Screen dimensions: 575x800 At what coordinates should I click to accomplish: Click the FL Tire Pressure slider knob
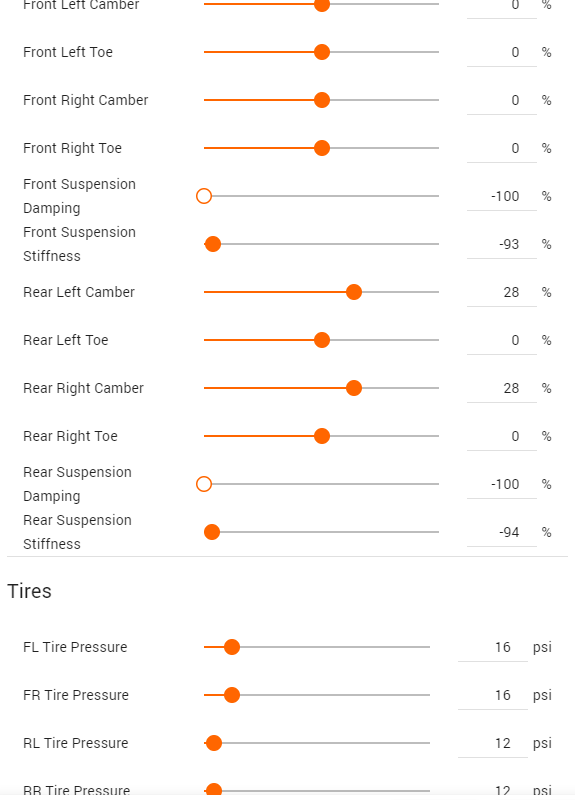pyautogui.click(x=232, y=647)
